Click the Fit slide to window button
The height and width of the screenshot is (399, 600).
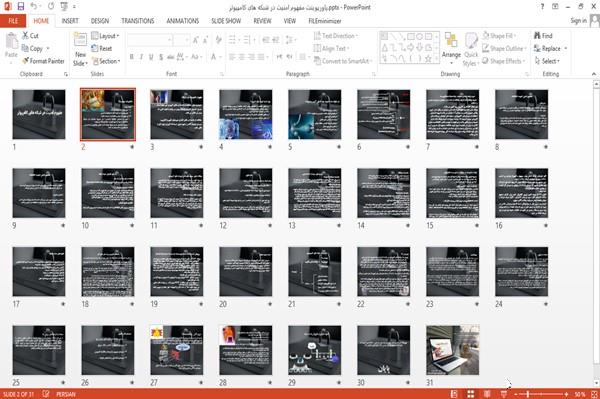pyautogui.click(x=594, y=394)
